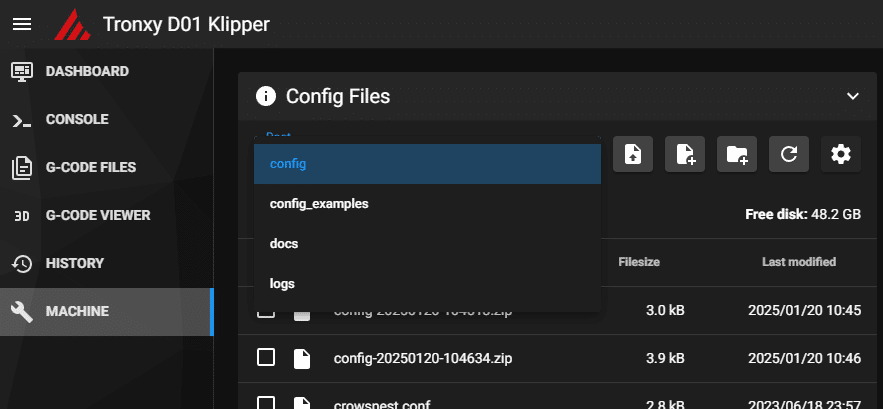Click the Config Files panel heading
This screenshot has width=883, height=409.
coord(338,96)
